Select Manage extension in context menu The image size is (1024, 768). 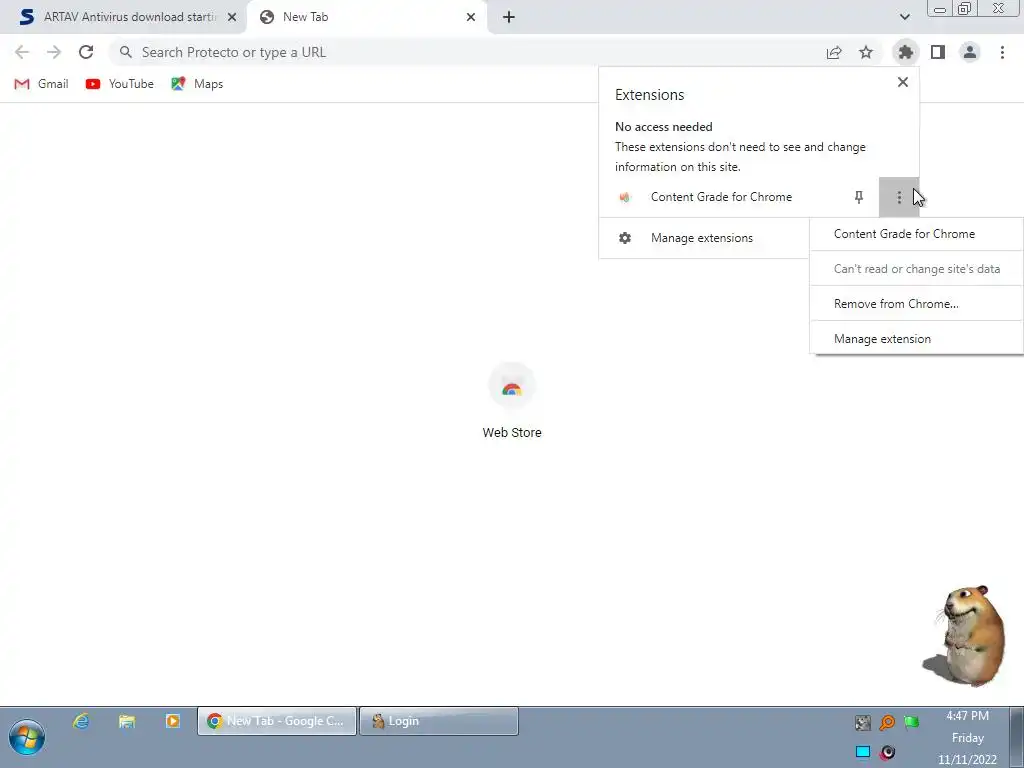click(x=916, y=339)
